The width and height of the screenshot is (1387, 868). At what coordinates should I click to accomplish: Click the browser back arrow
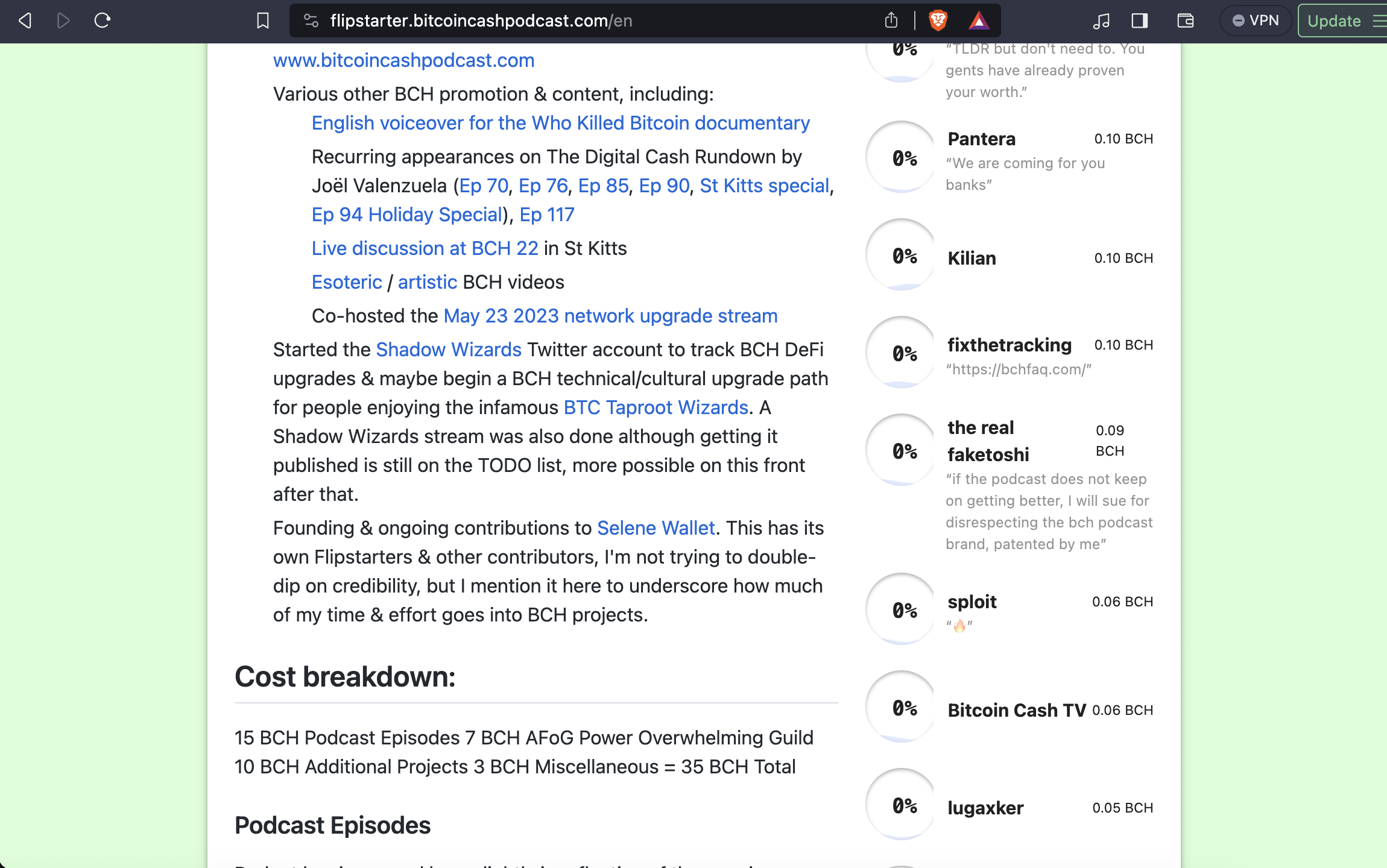pyautogui.click(x=25, y=20)
